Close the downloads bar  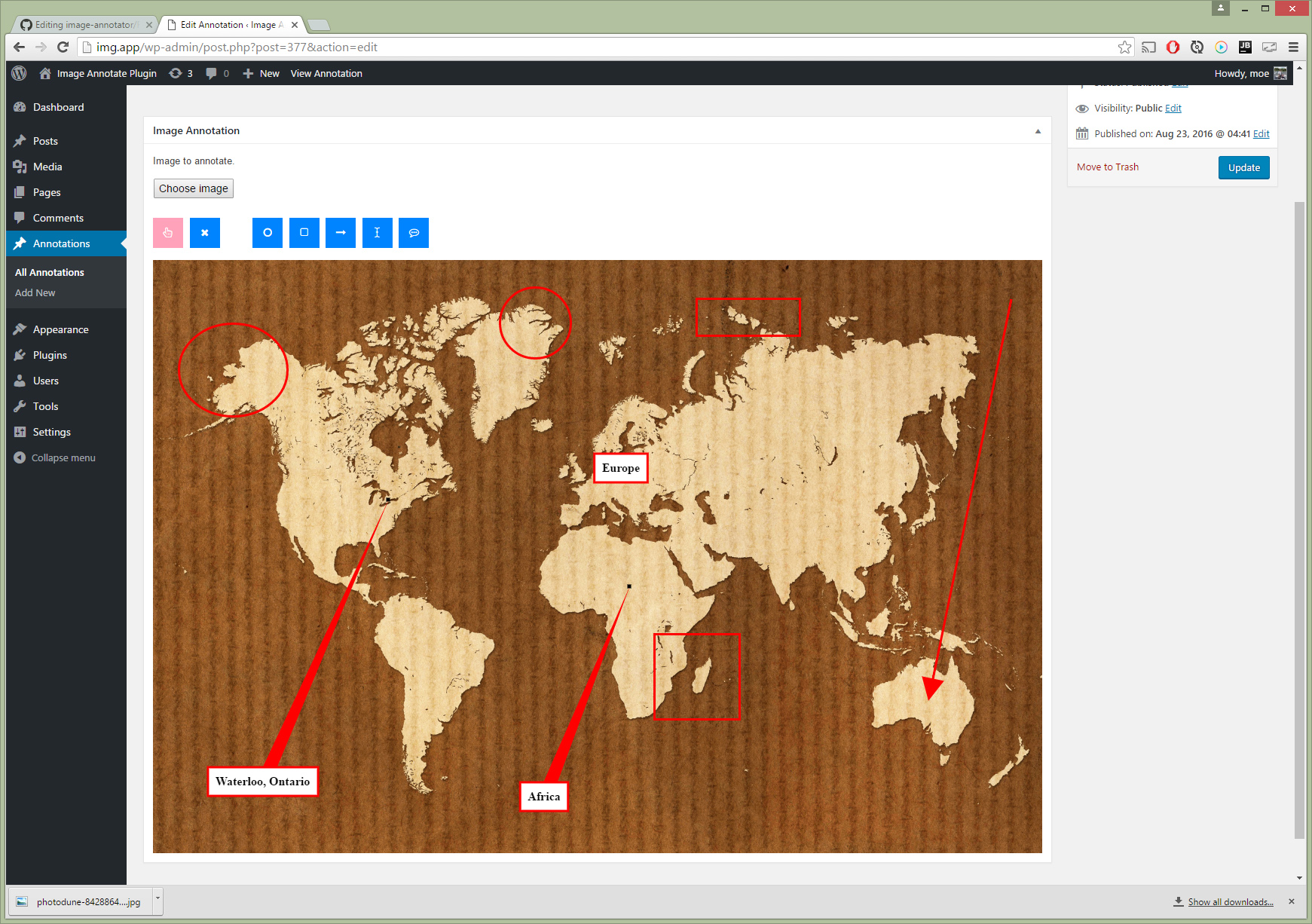[1291, 901]
